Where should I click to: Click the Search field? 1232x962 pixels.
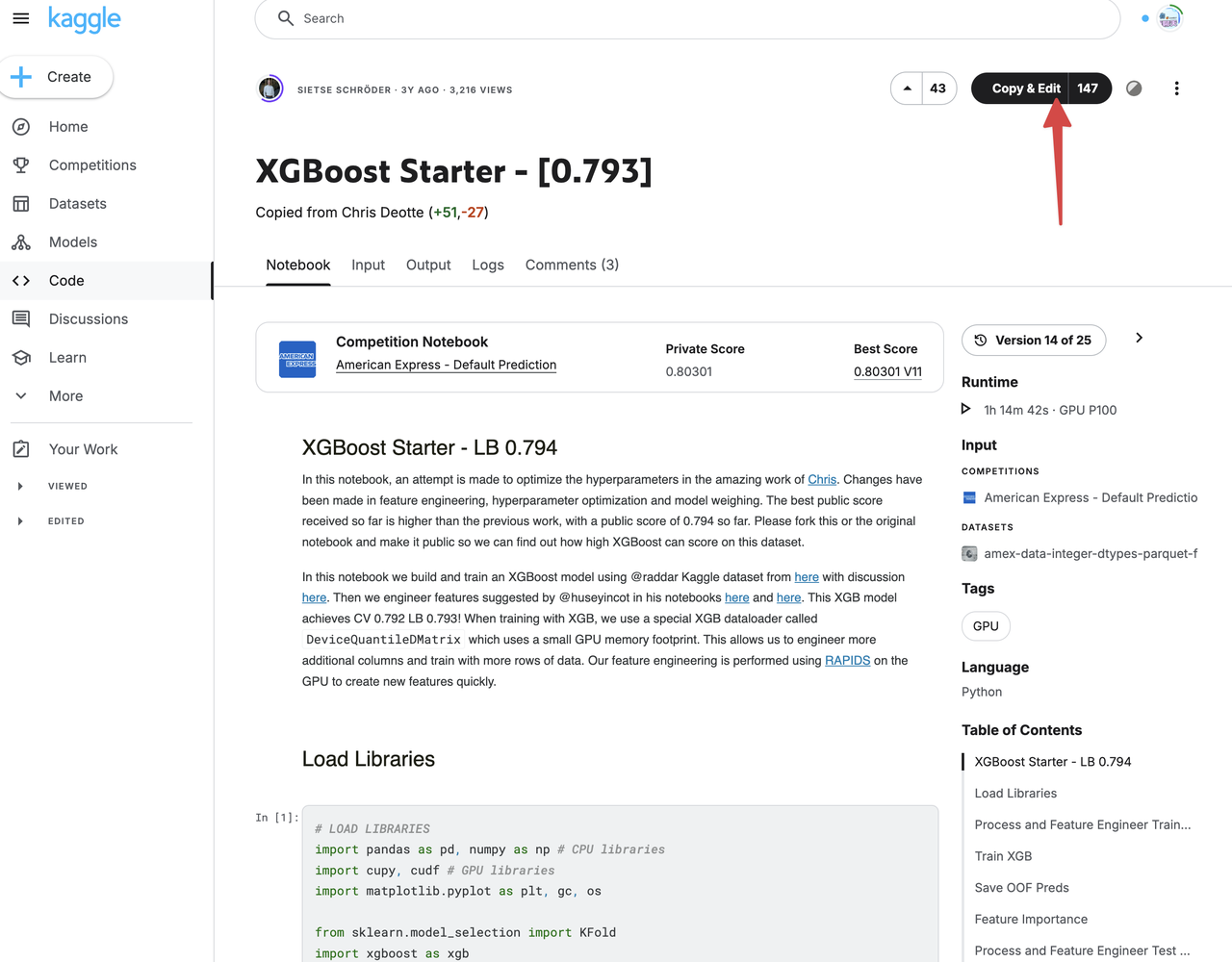[x=687, y=18]
